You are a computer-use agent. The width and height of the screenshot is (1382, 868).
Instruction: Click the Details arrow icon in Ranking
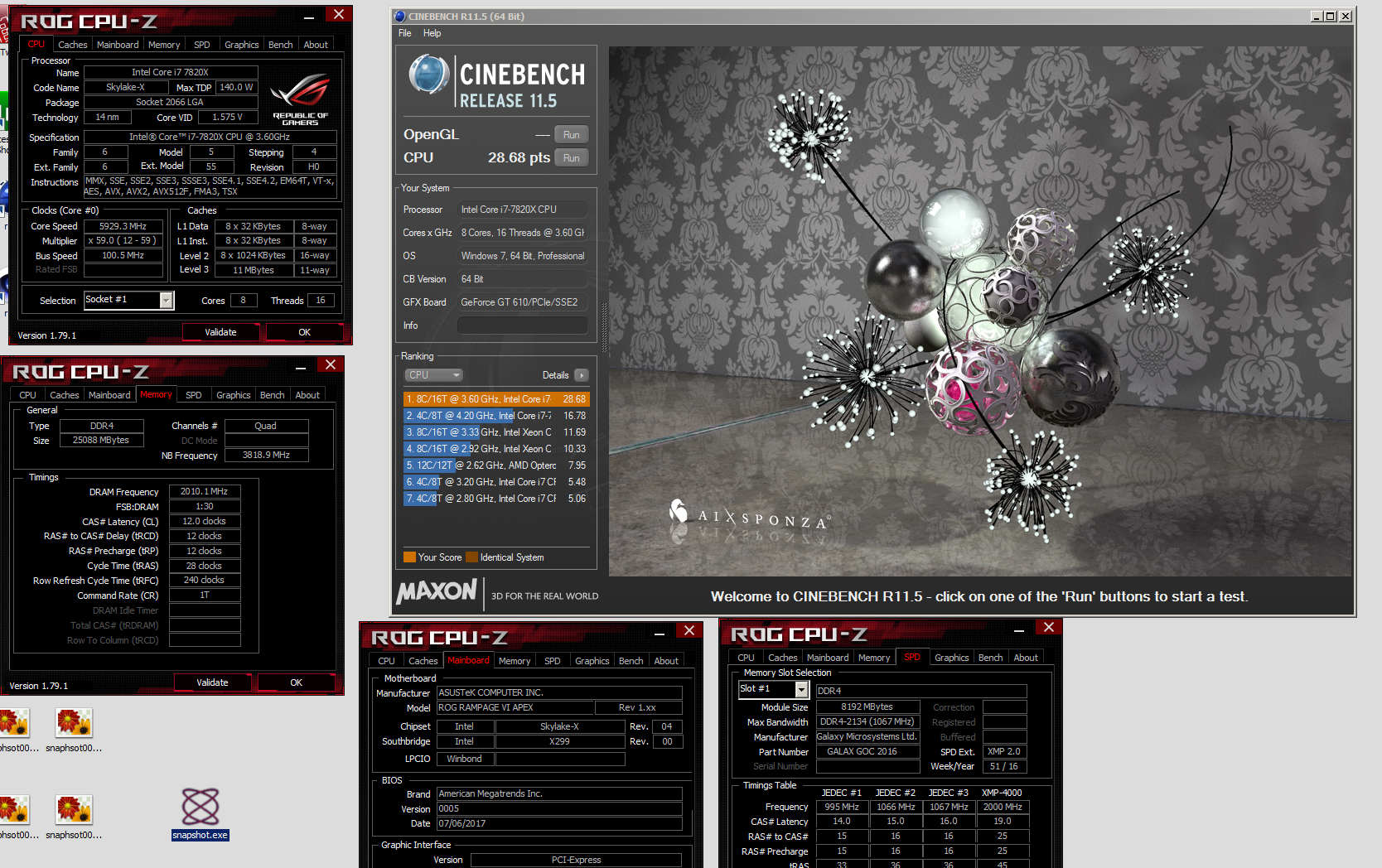coord(581,375)
